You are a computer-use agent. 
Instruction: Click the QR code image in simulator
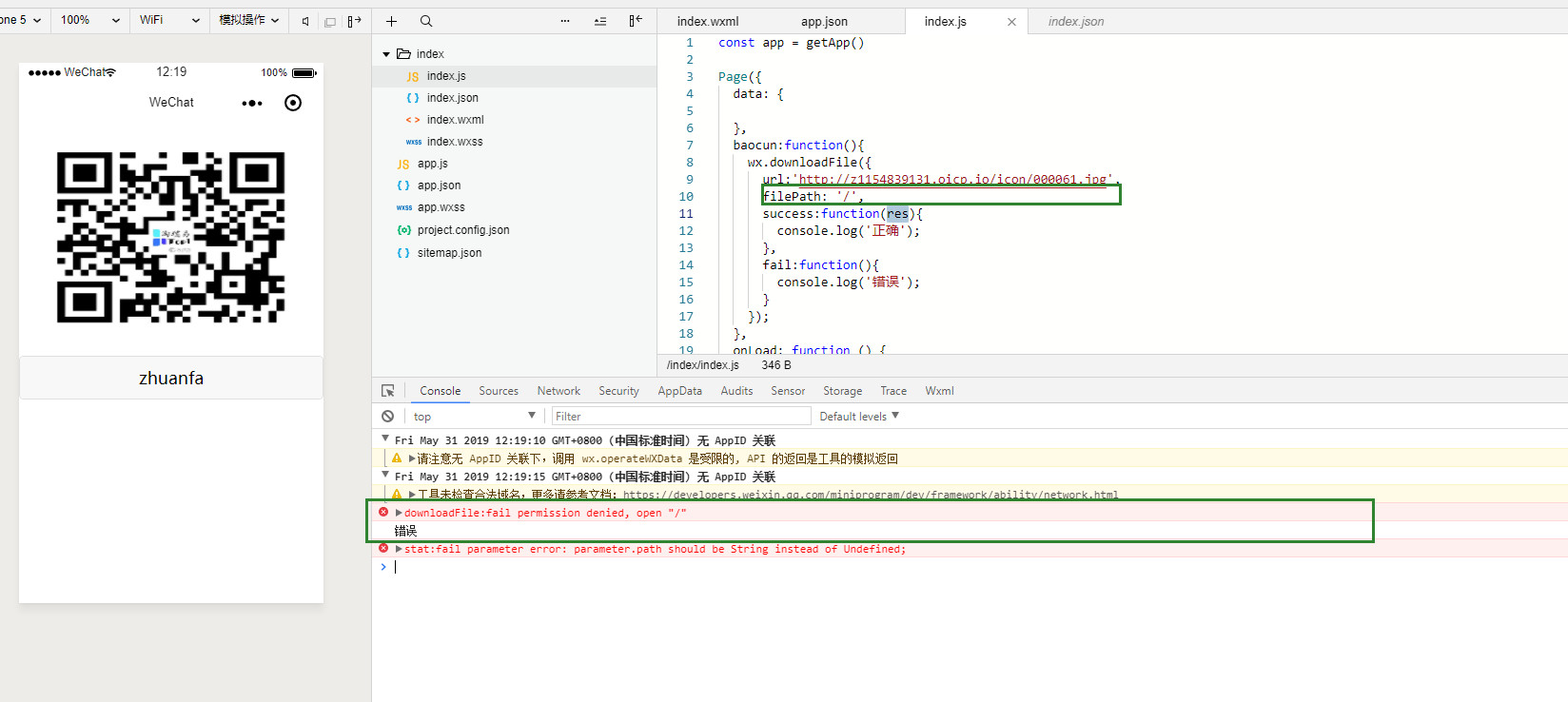pos(170,237)
